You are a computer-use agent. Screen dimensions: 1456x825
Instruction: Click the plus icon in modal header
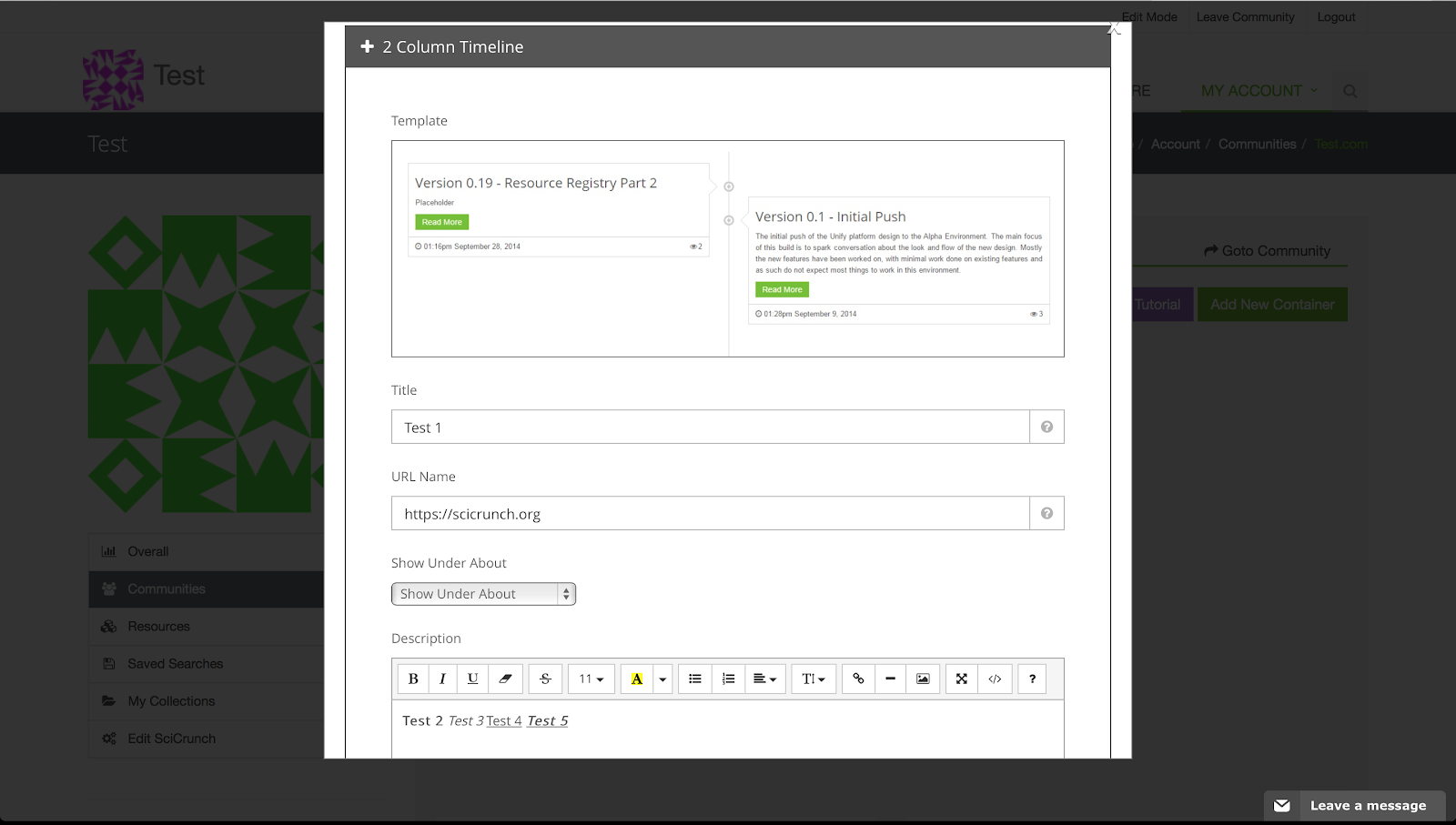coord(368,46)
